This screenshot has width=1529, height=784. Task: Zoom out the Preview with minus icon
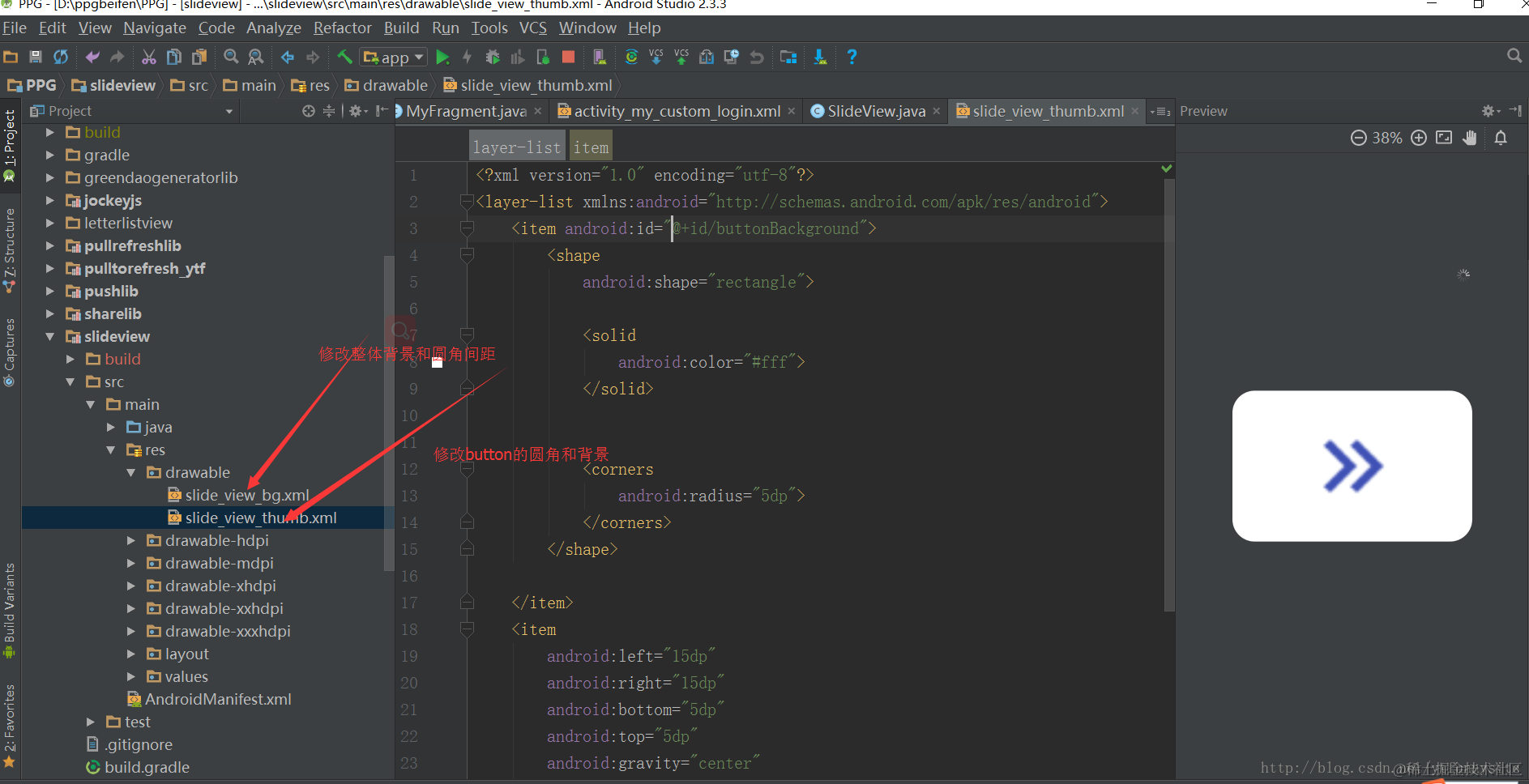[1359, 138]
